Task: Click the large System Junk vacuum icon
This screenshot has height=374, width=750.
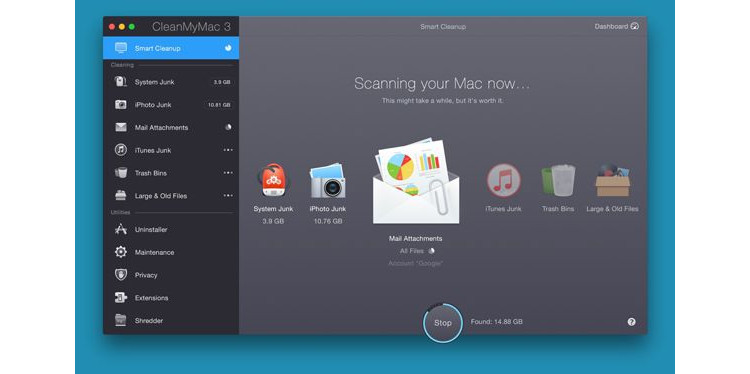Action: pyautogui.click(x=273, y=180)
